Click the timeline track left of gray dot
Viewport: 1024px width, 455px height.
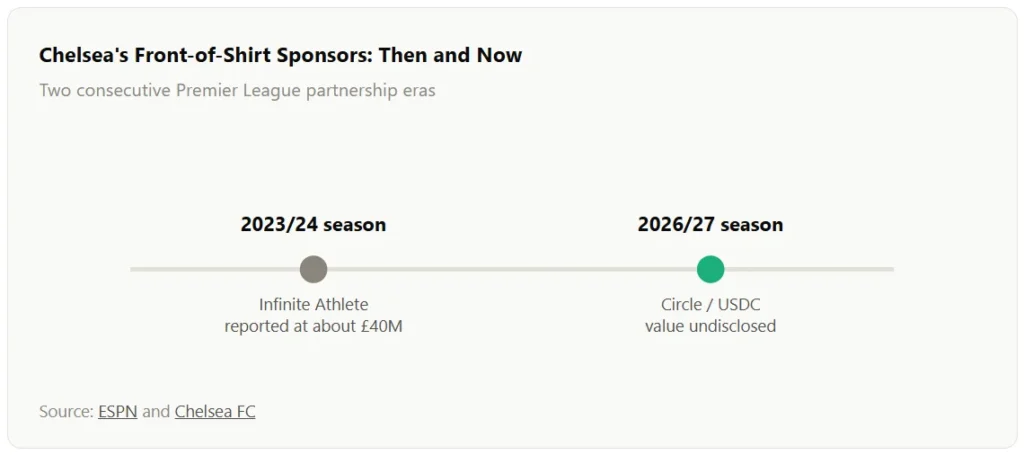pyautogui.click(x=215, y=269)
